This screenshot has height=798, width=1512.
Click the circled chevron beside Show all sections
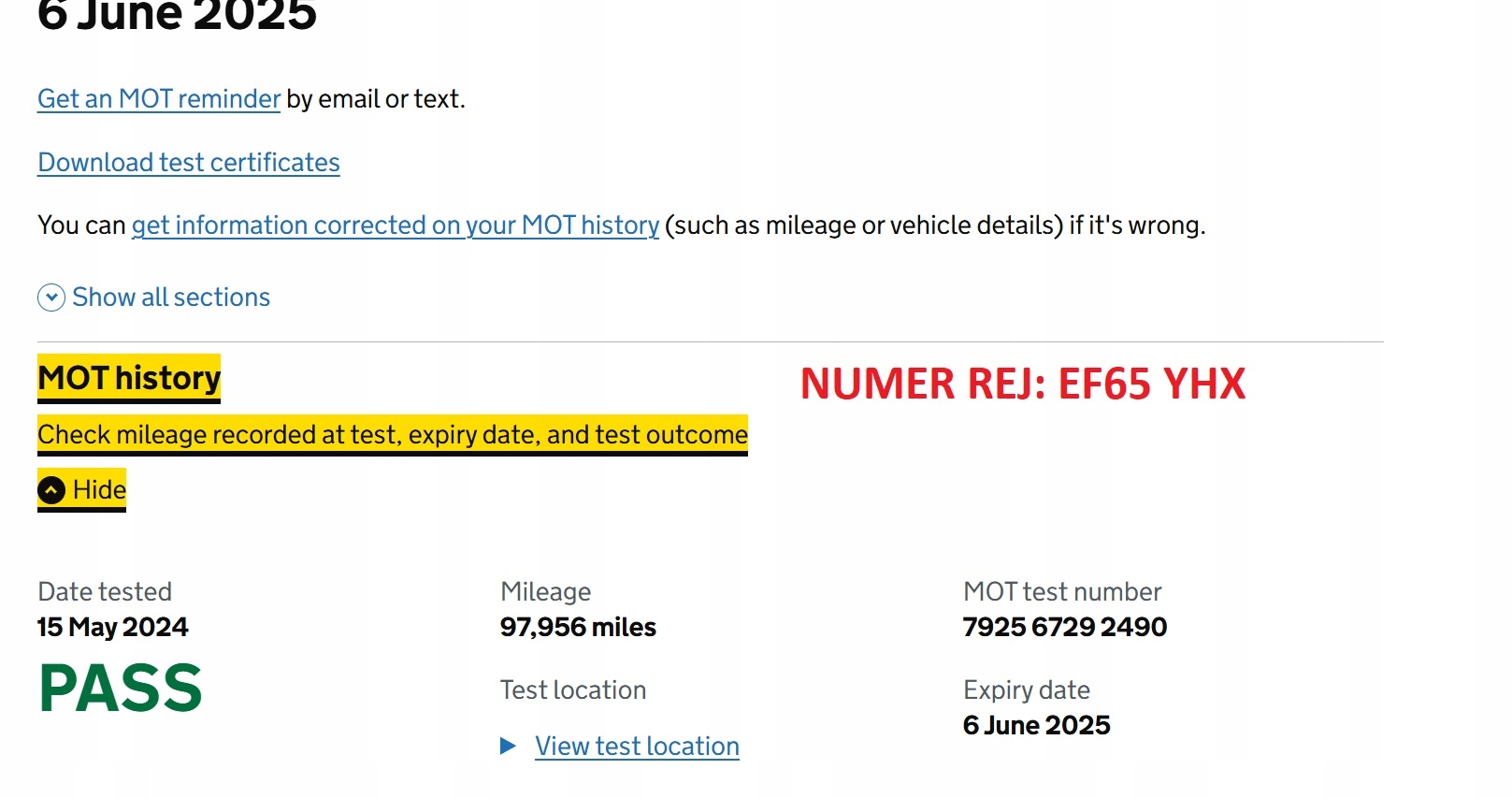(51, 297)
